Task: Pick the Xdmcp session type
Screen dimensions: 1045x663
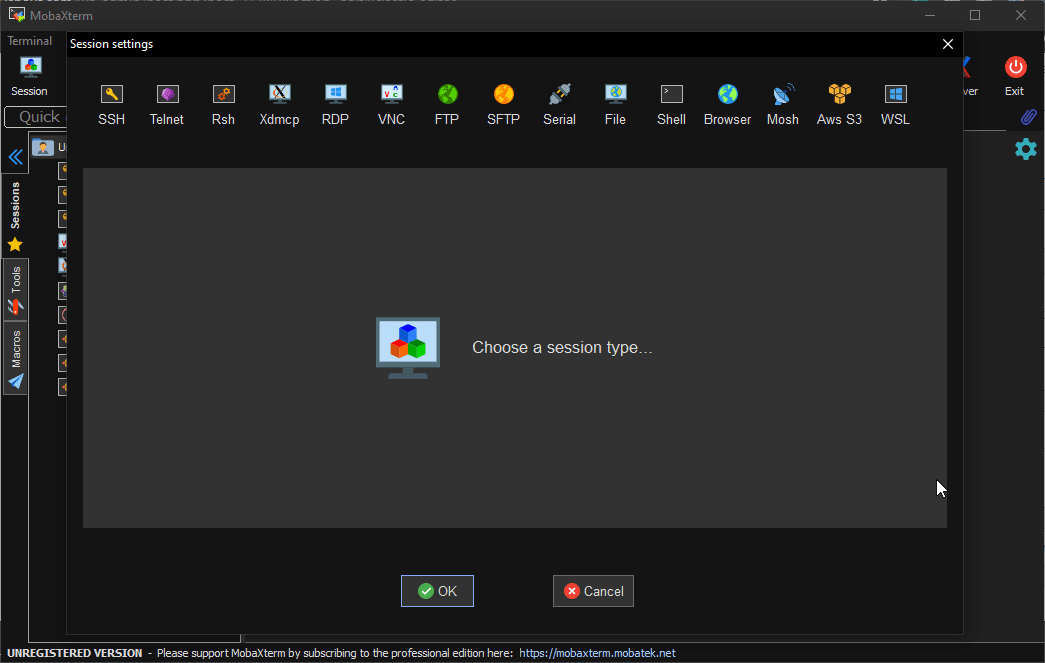Action: pyautogui.click(x=279, y=105)
